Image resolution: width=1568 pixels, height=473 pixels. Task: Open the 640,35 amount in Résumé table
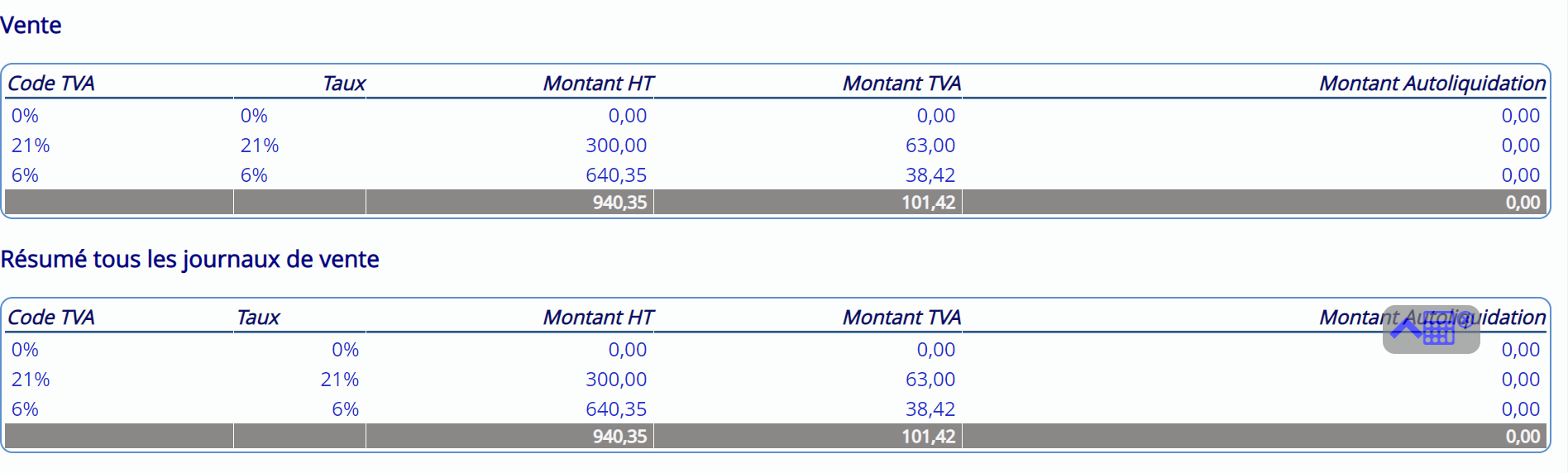pos(615,409)
